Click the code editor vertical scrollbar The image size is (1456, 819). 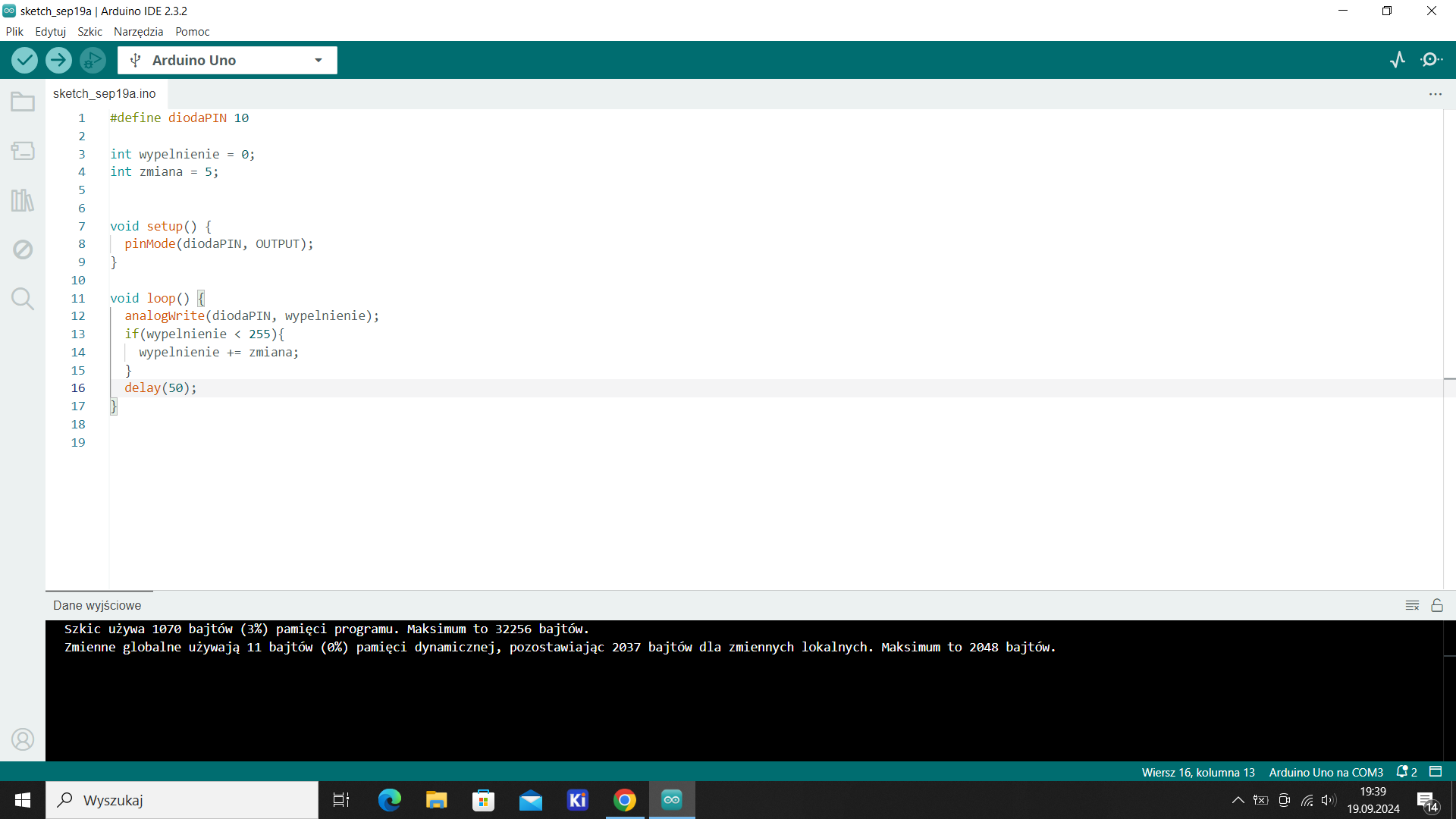[1449, 349]
